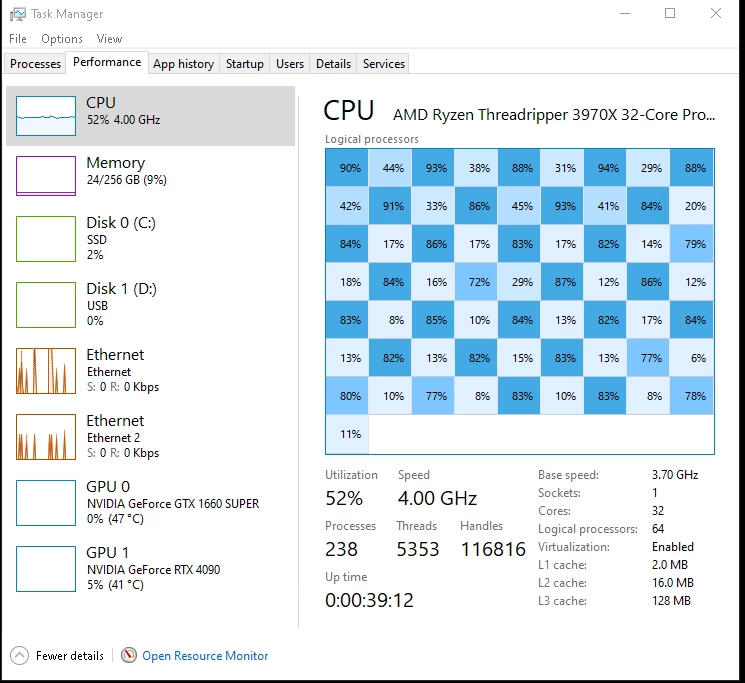
Task: Select the Performance tab
Action: pyautogui.click(x=107, y=62)
